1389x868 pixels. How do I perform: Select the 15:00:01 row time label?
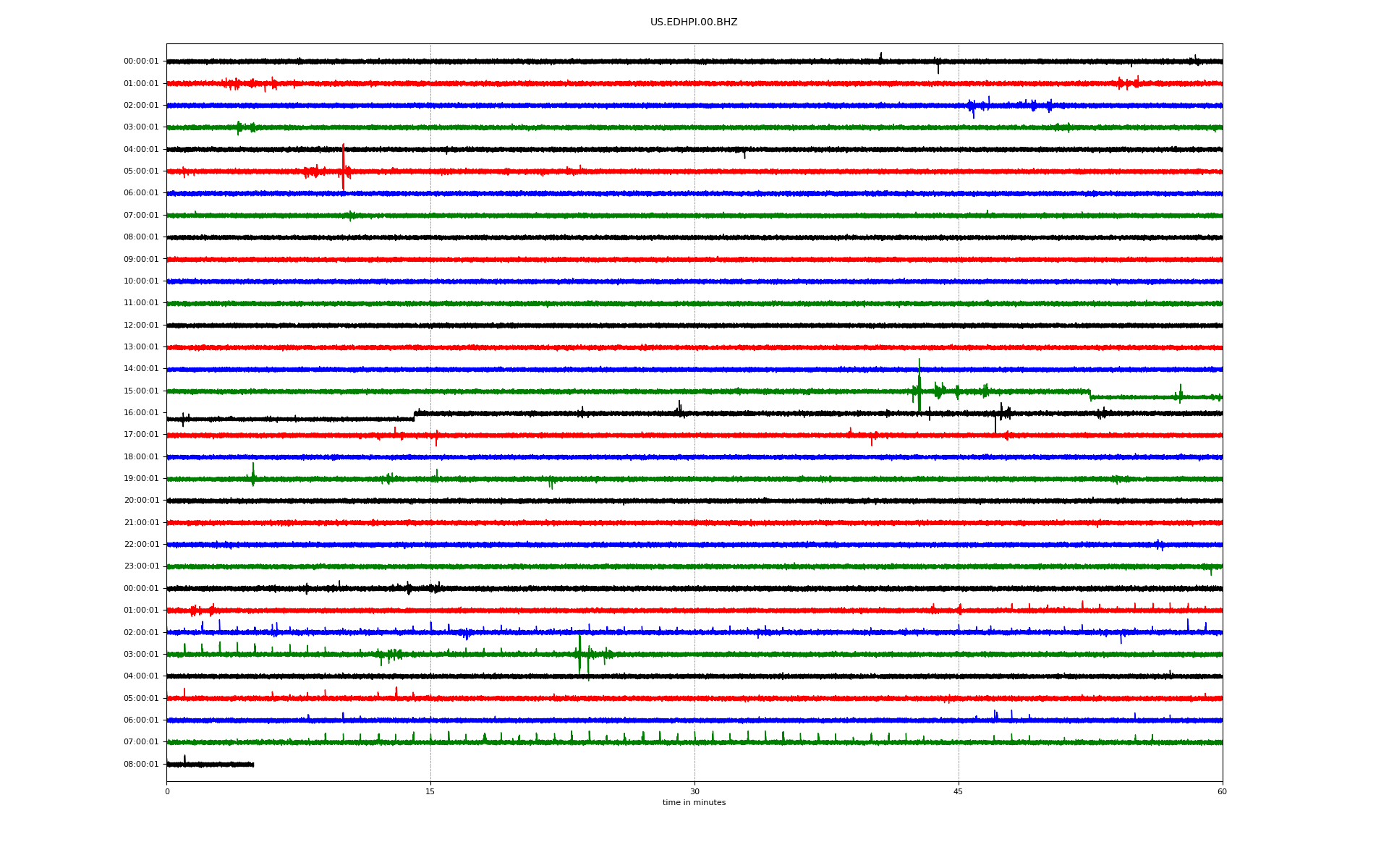(x=141, y=391)
